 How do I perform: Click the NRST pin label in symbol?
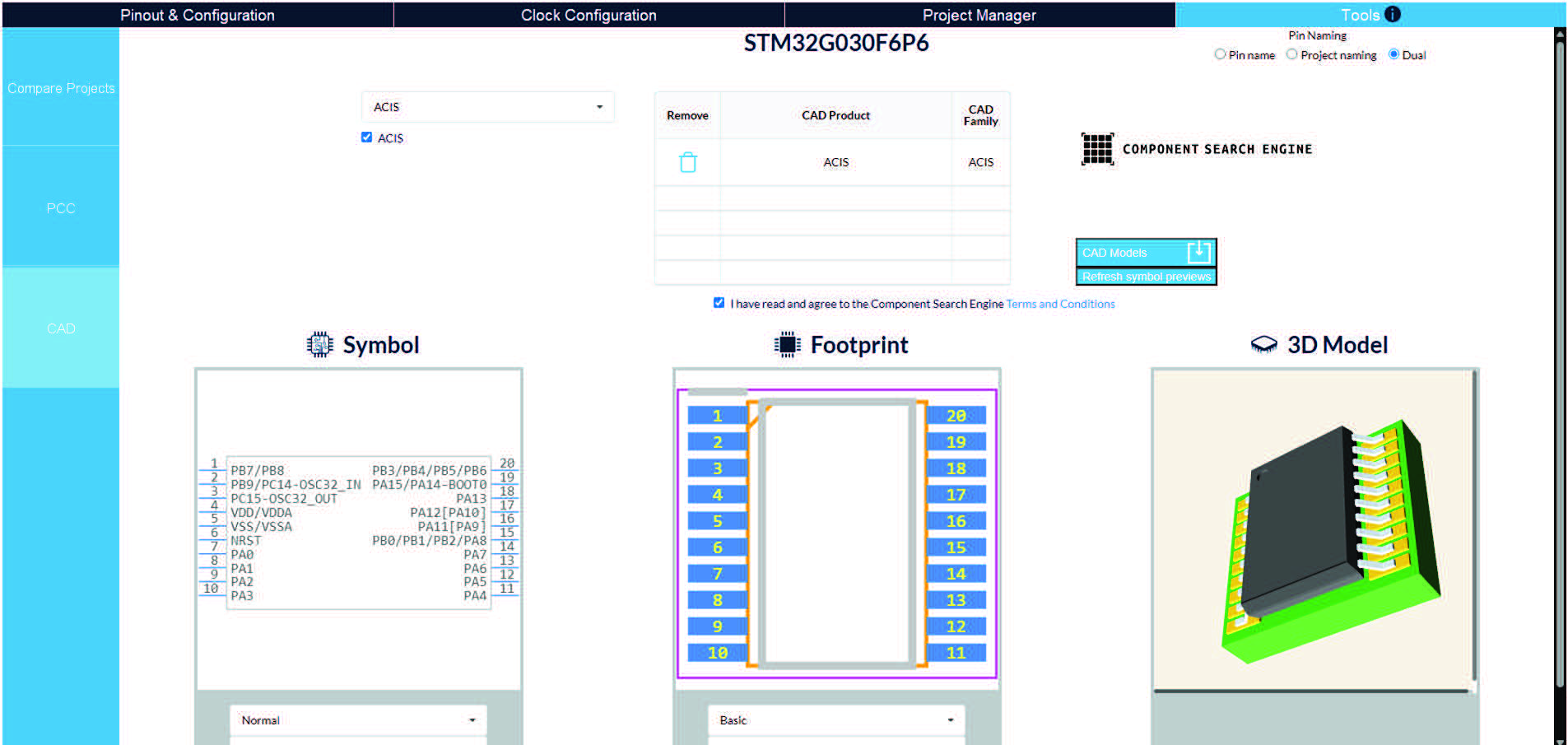coord(245,541)
